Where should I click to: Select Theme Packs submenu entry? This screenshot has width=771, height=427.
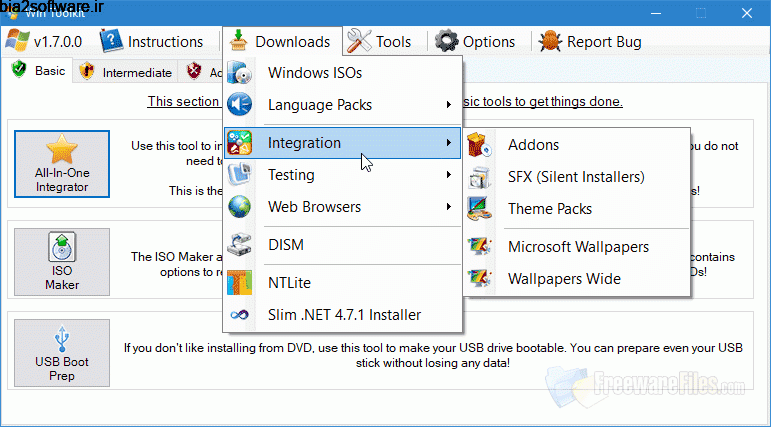576,209
